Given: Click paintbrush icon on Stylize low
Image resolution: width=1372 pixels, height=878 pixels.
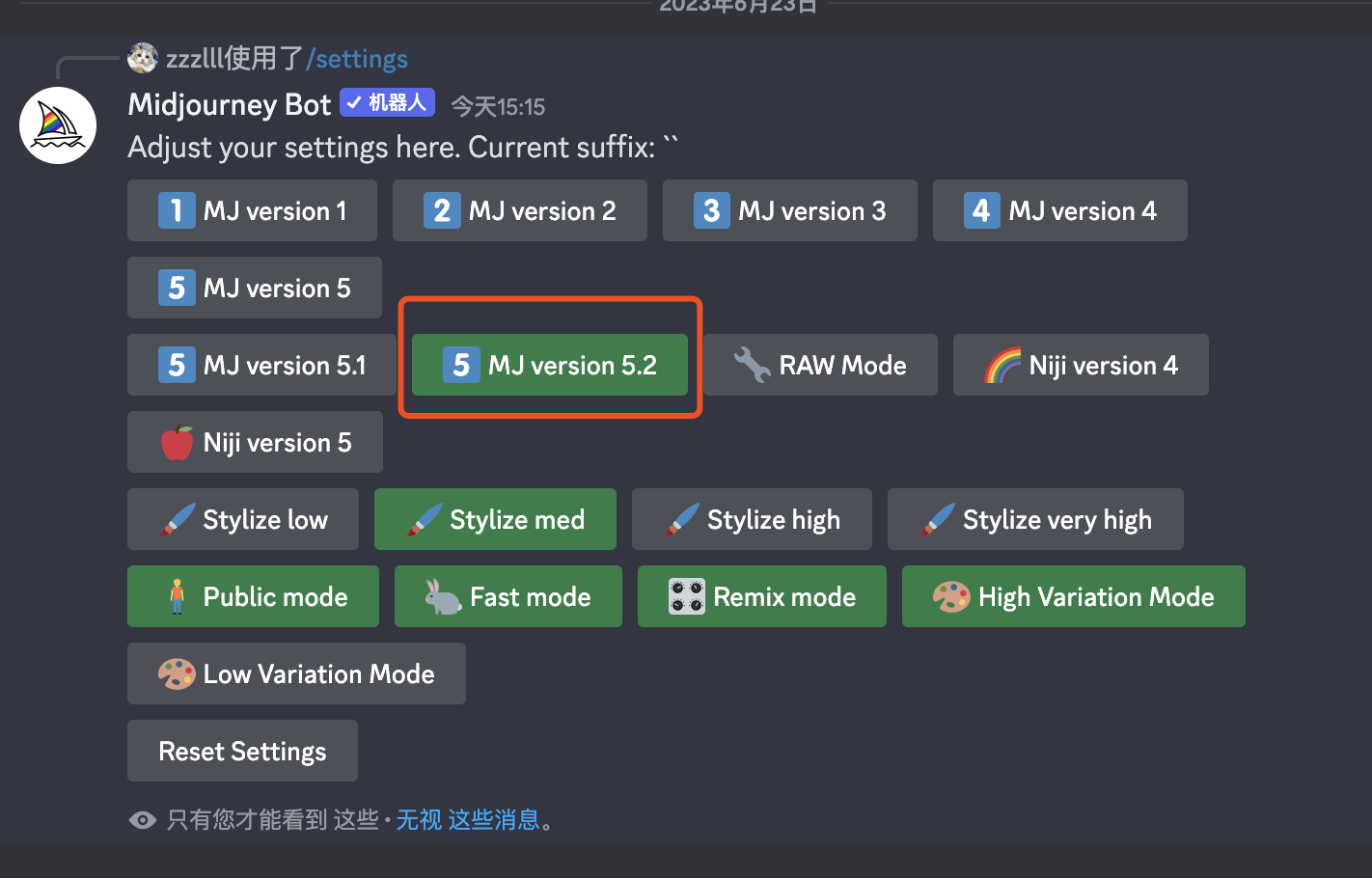Looking at the screenshot, I should coord(177,519).
